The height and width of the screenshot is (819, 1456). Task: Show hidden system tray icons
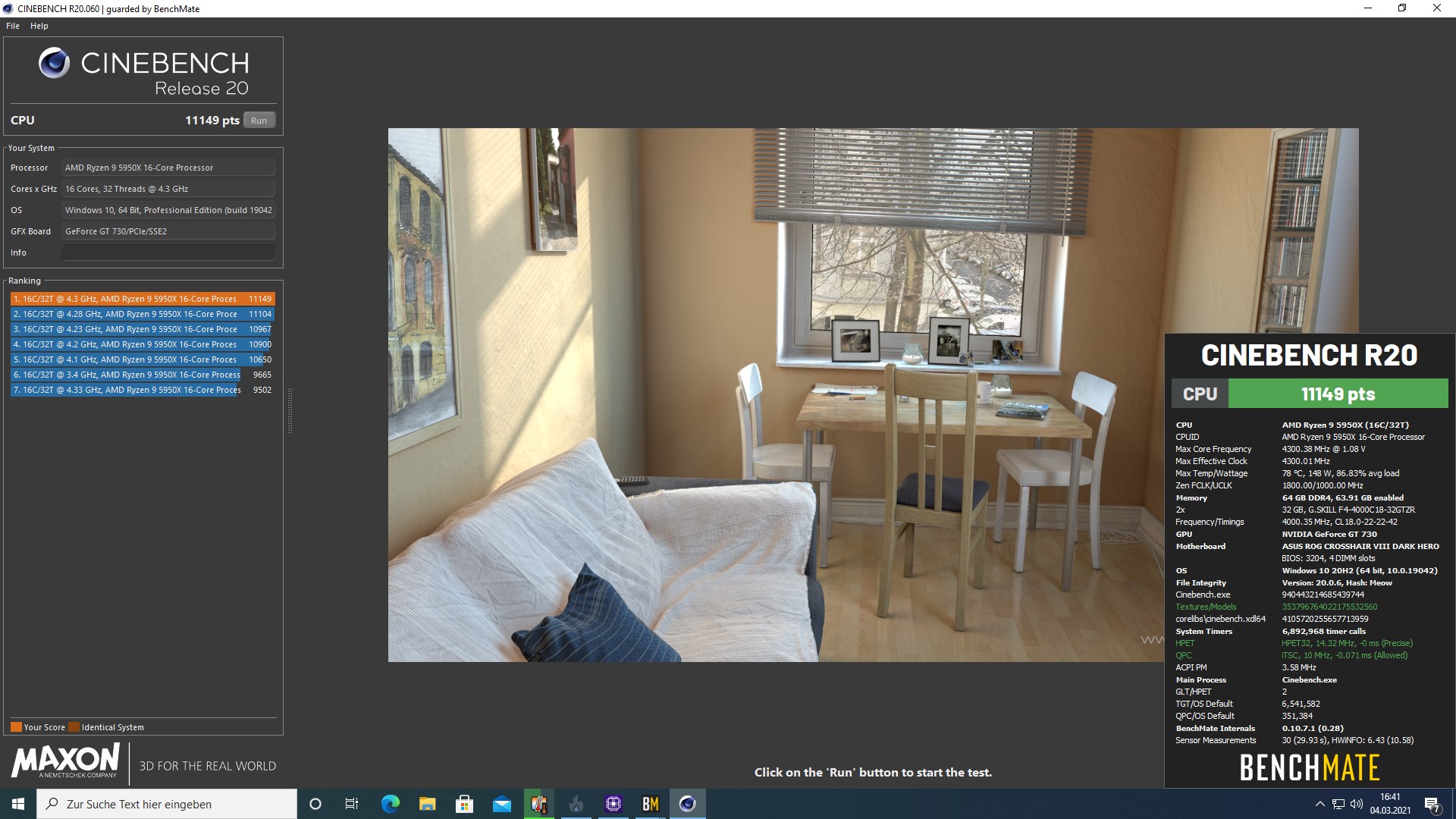1319,804
